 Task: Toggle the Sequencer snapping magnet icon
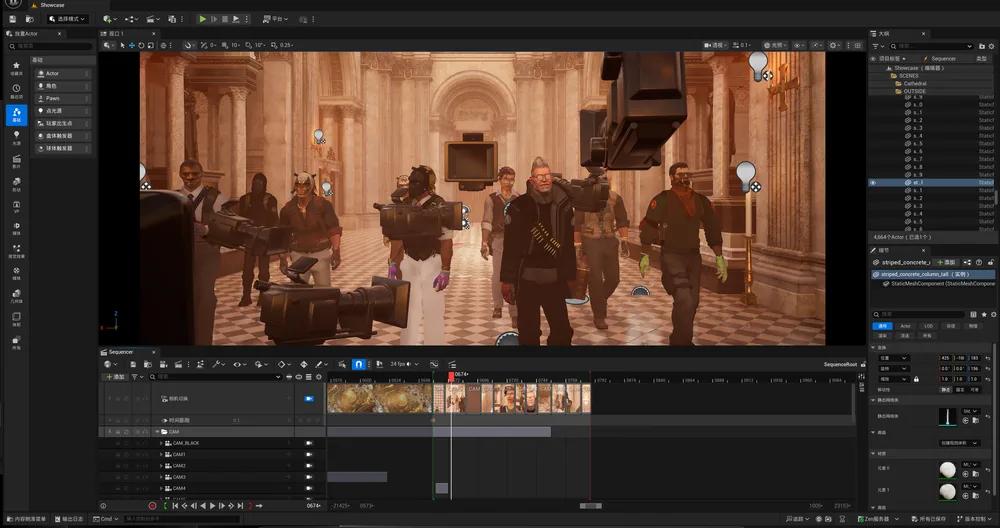[358, 364]
